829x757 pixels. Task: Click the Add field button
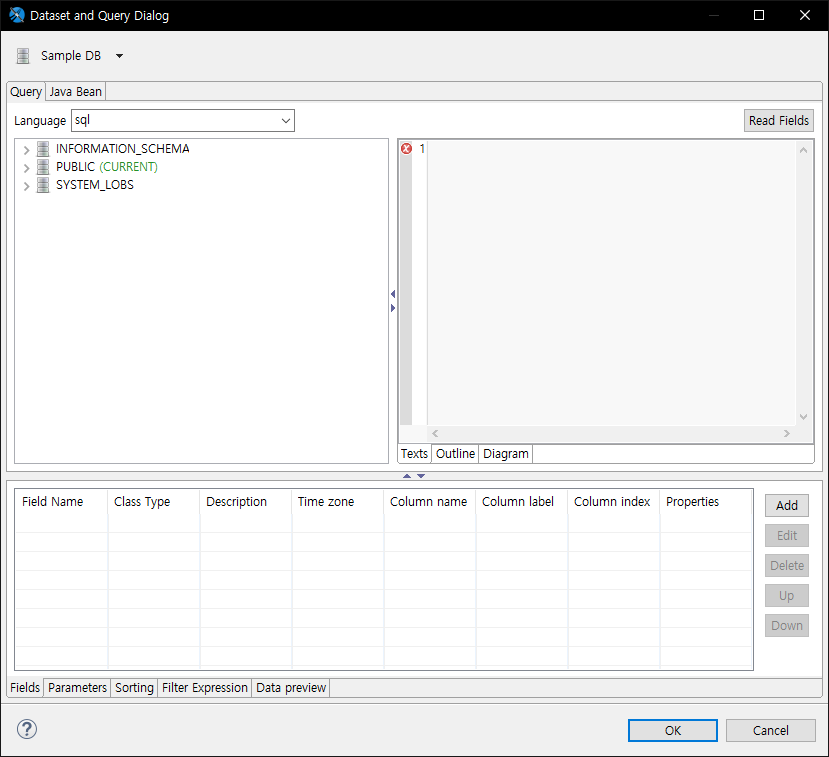787,505
